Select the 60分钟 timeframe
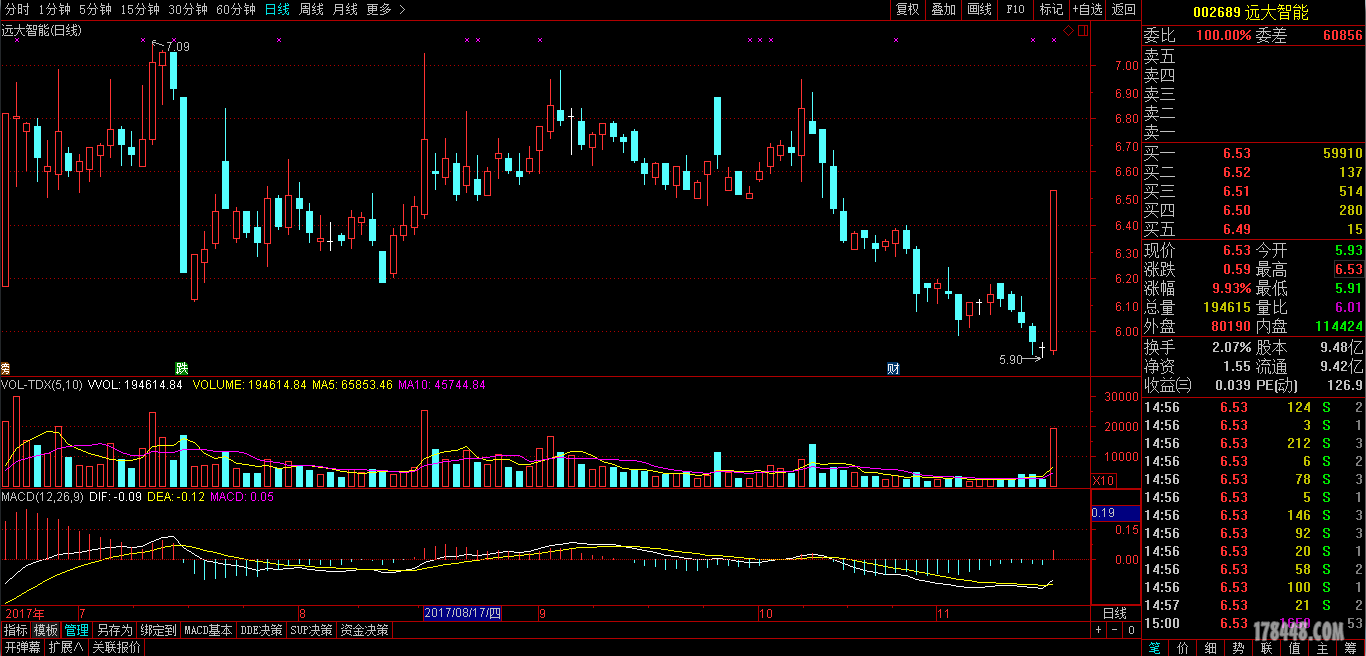This screenshot has width=1366, height=656. tap(236, 9)
